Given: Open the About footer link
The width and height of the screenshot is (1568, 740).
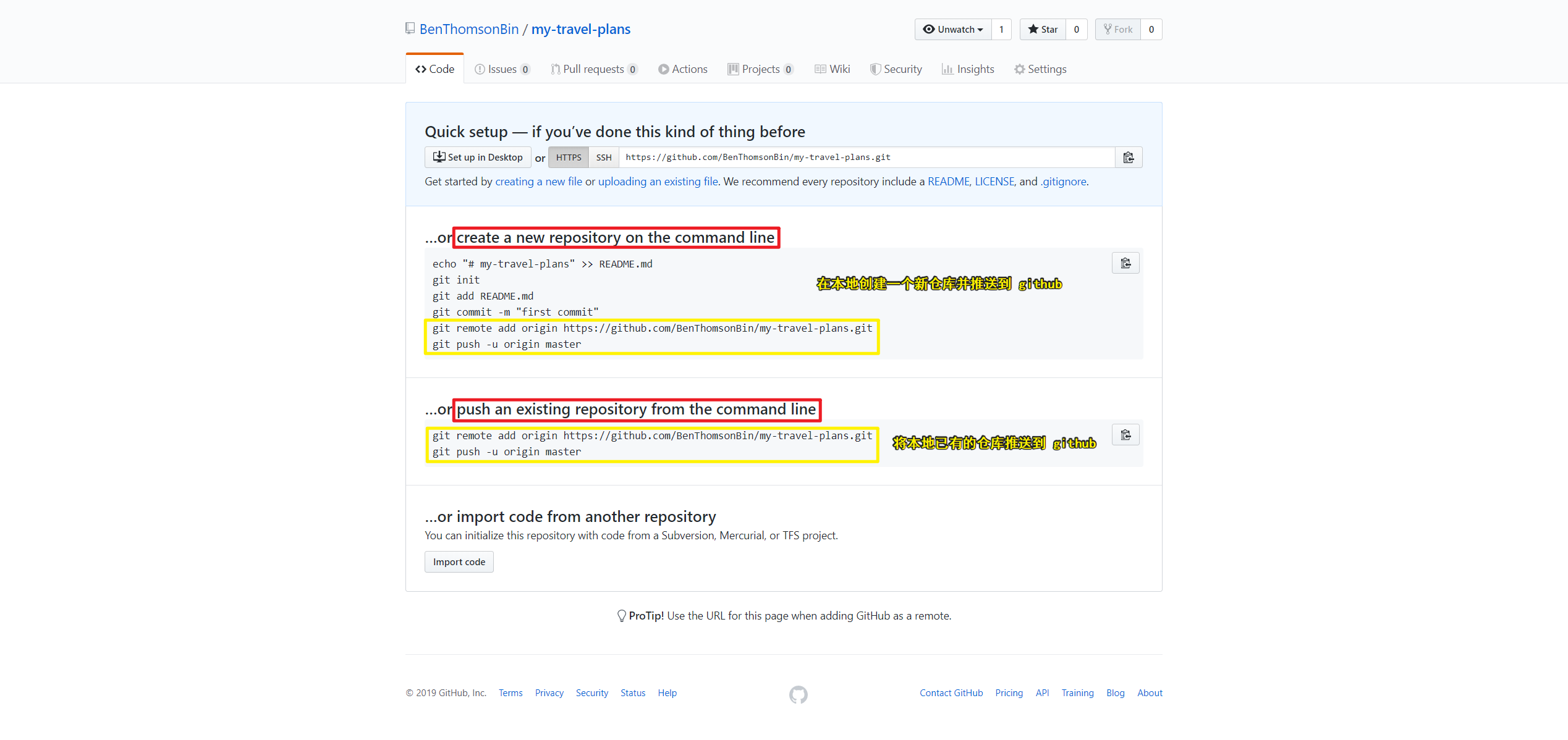Looking at the screenshot, I should [1150, 693].
